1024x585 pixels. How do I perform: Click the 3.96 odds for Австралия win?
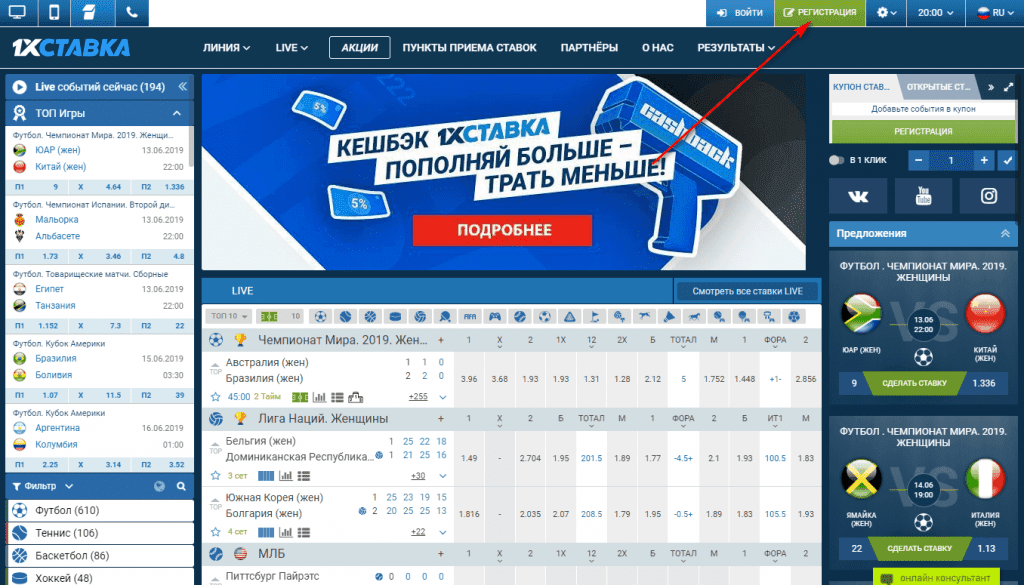468,379
